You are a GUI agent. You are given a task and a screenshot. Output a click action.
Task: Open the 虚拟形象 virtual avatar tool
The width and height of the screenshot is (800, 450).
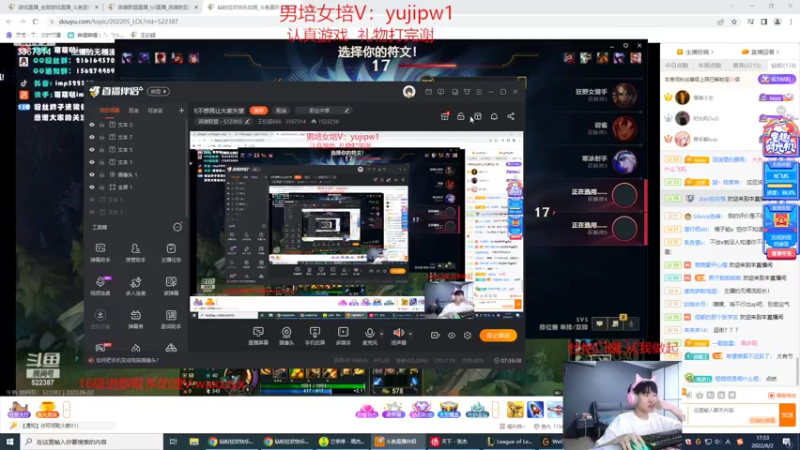101,319
